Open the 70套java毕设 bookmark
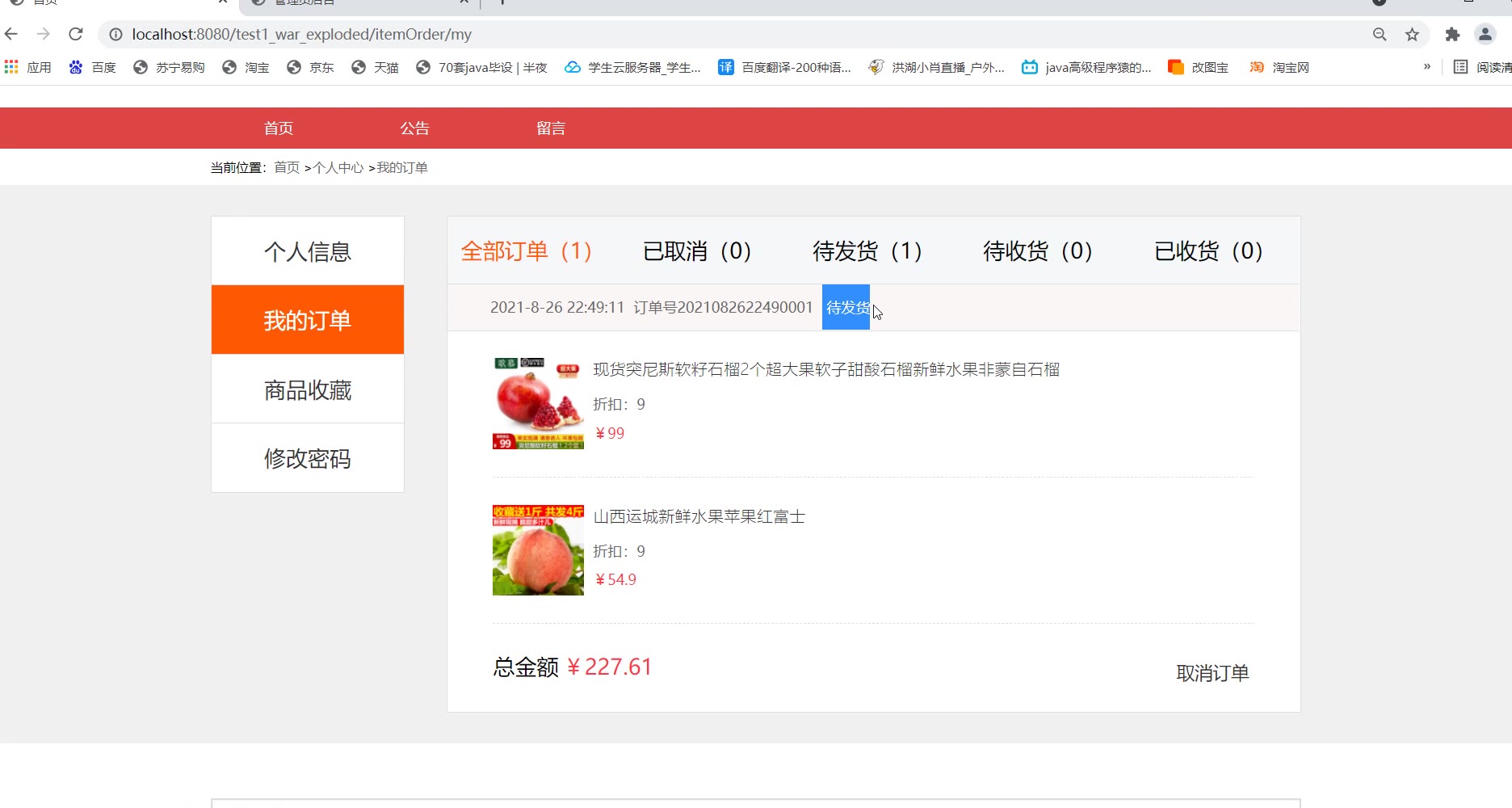 [481, 67]
